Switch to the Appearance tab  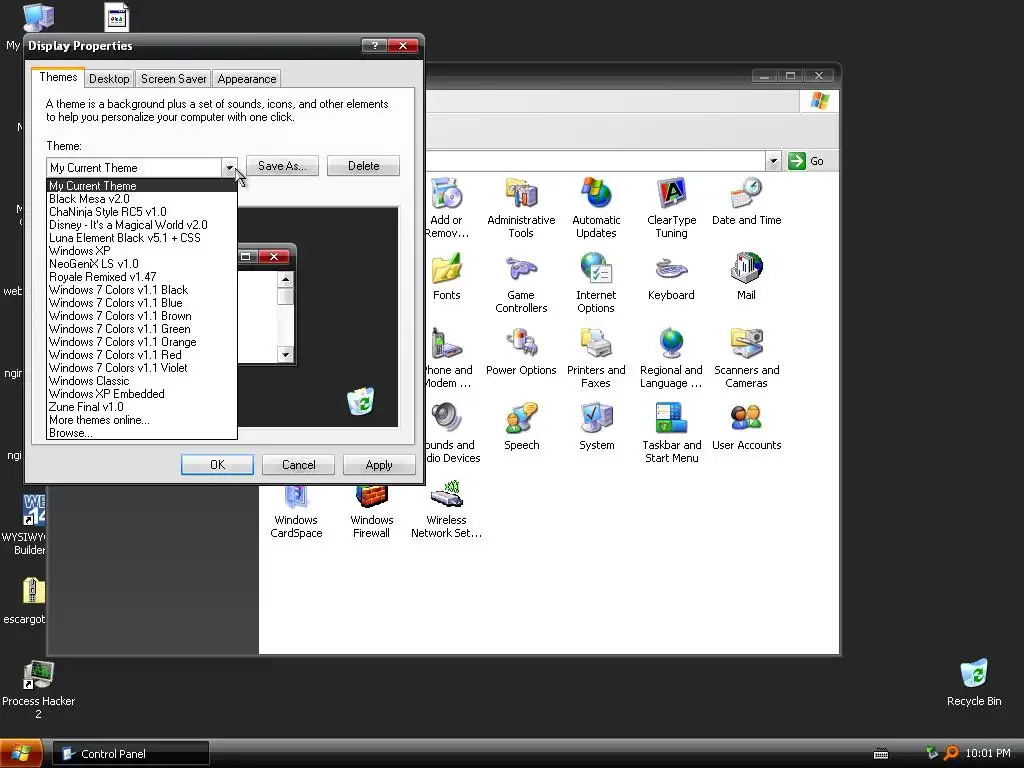click(247, 79)
